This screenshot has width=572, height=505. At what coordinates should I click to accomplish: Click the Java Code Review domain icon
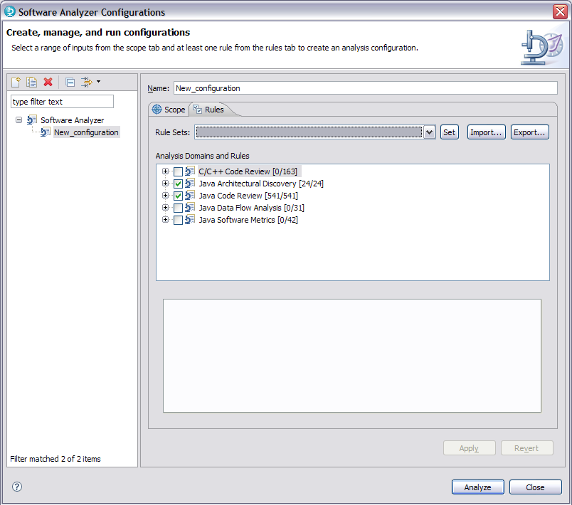coord(190,196)
